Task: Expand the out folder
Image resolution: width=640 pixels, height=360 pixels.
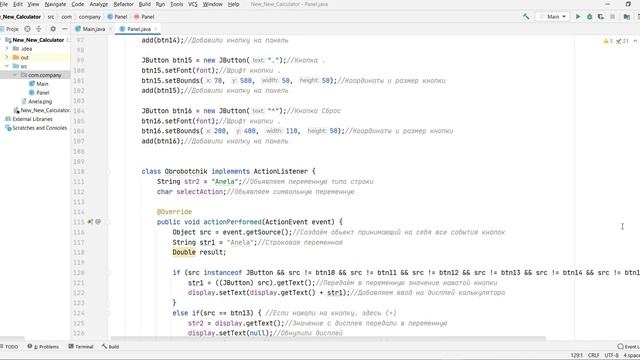Action: pyautogui.click(x=7, y=58)
